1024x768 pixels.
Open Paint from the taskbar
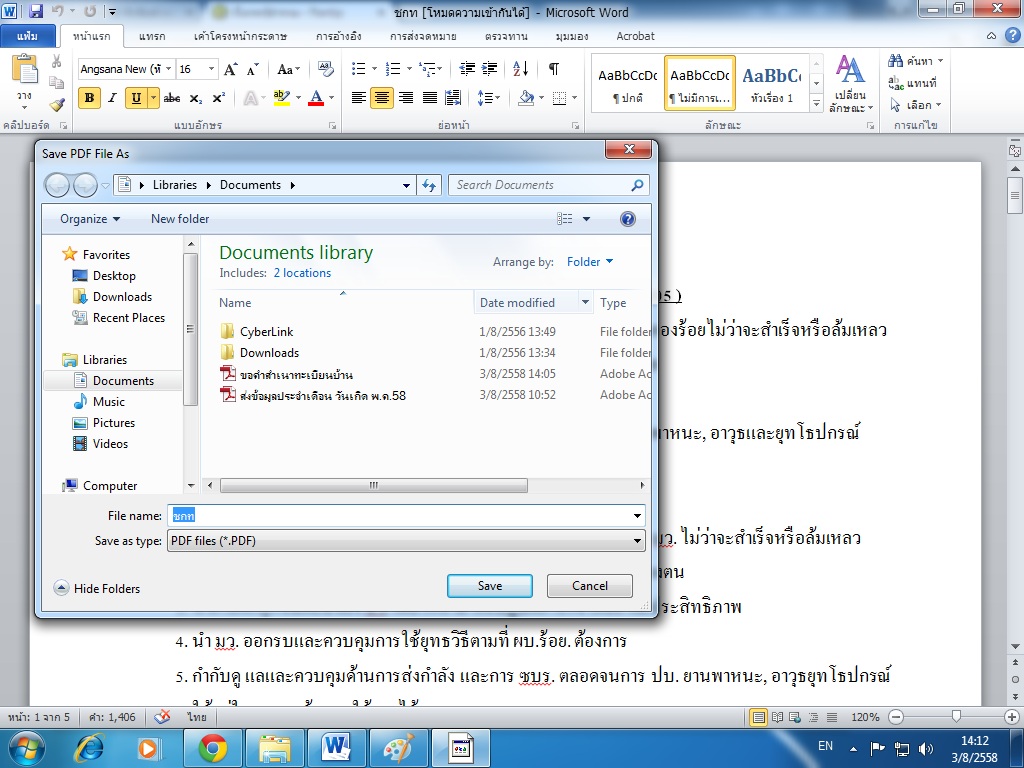pyautogui.click(x=398, y=748)
